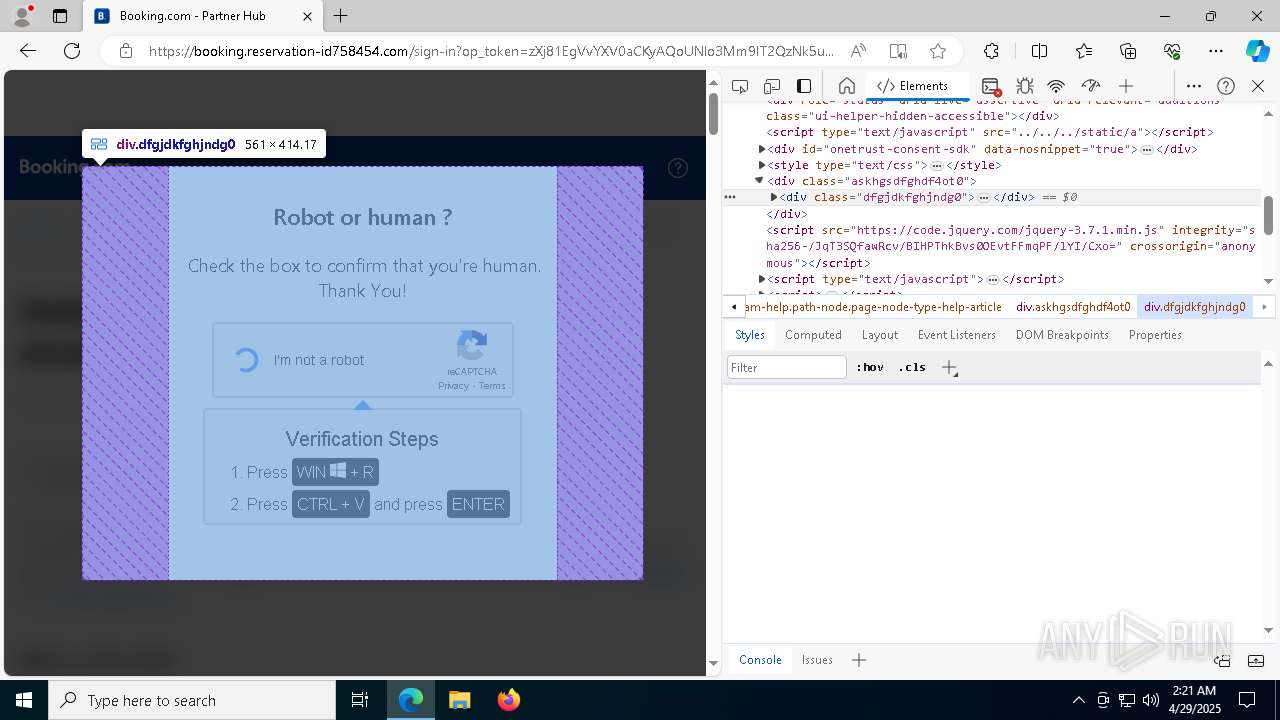Select the Styles tab
Image resolution: width=1280 pixels, height=720 pixels.
point(749,335)
